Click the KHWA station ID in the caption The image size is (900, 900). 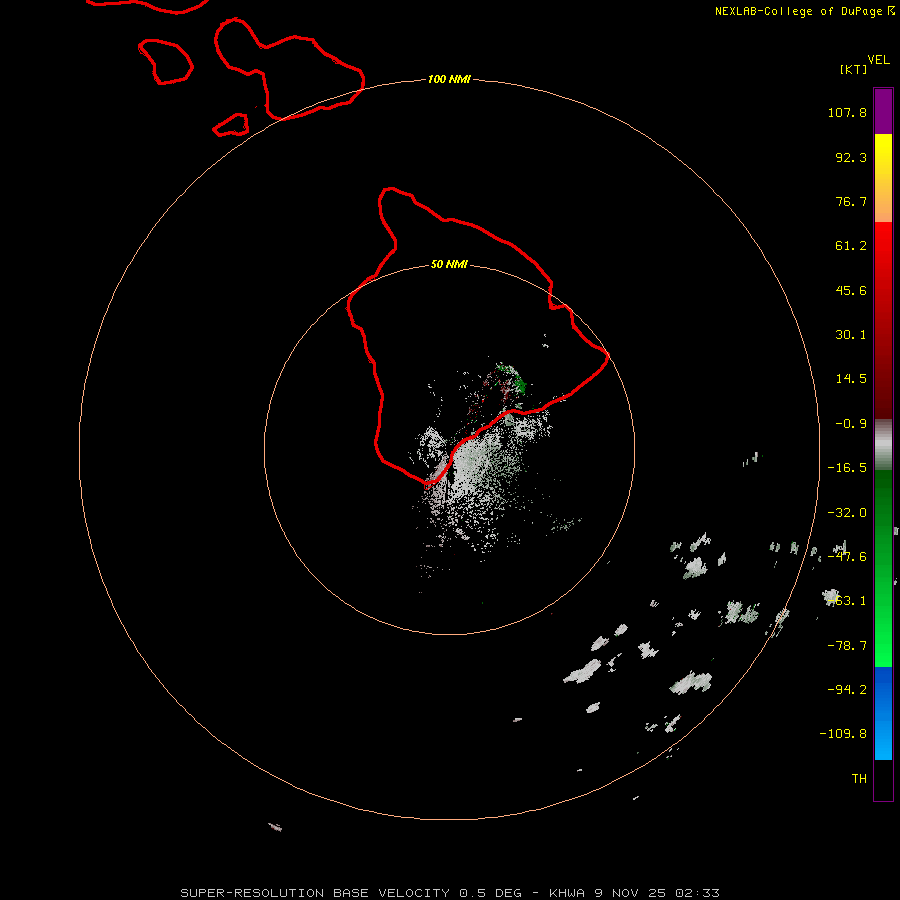point(567,893)
